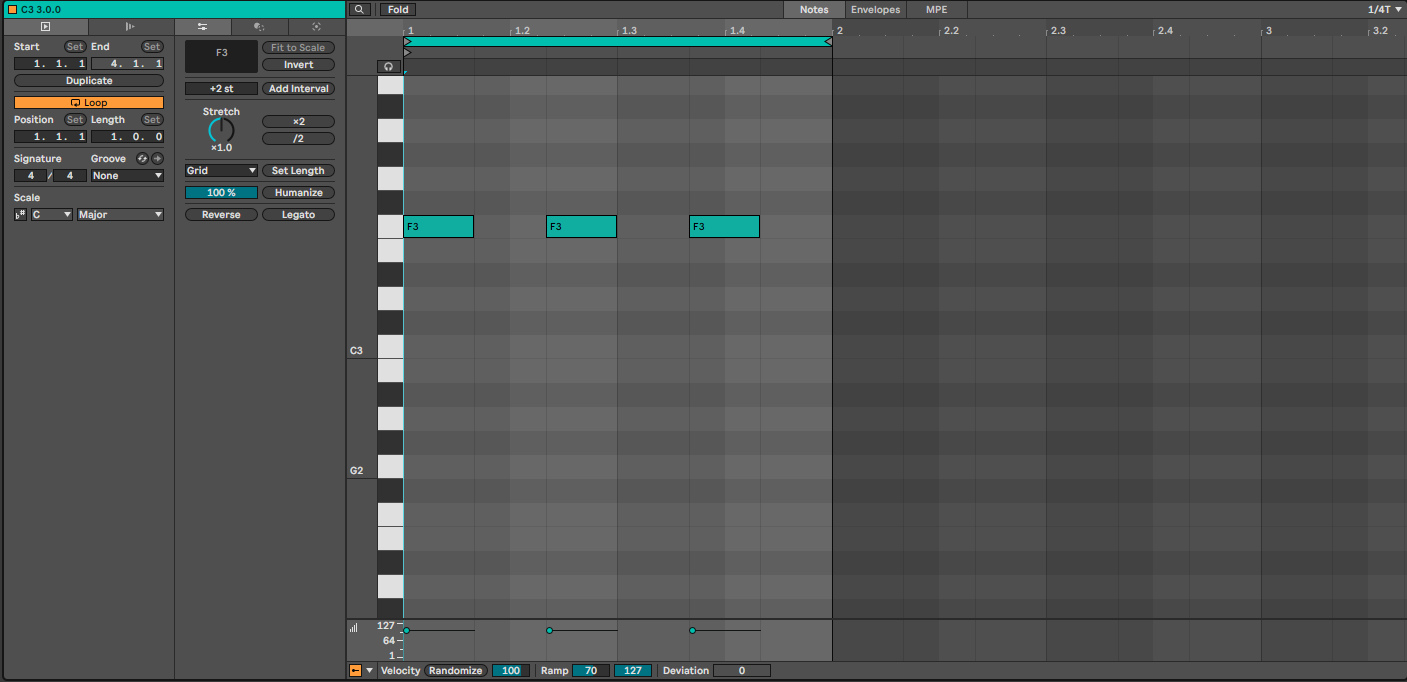Toggle scale mode sharp-flat button
This screenshot has height=682, width=1407.
21,215
